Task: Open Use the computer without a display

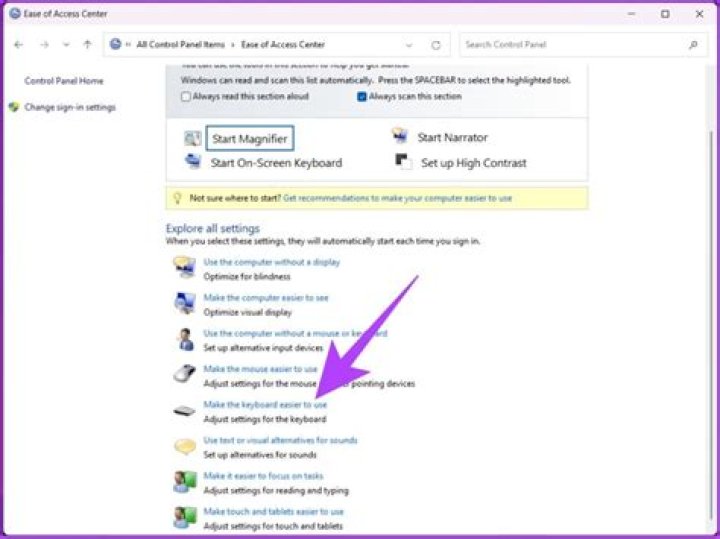Action: (272, 262)
